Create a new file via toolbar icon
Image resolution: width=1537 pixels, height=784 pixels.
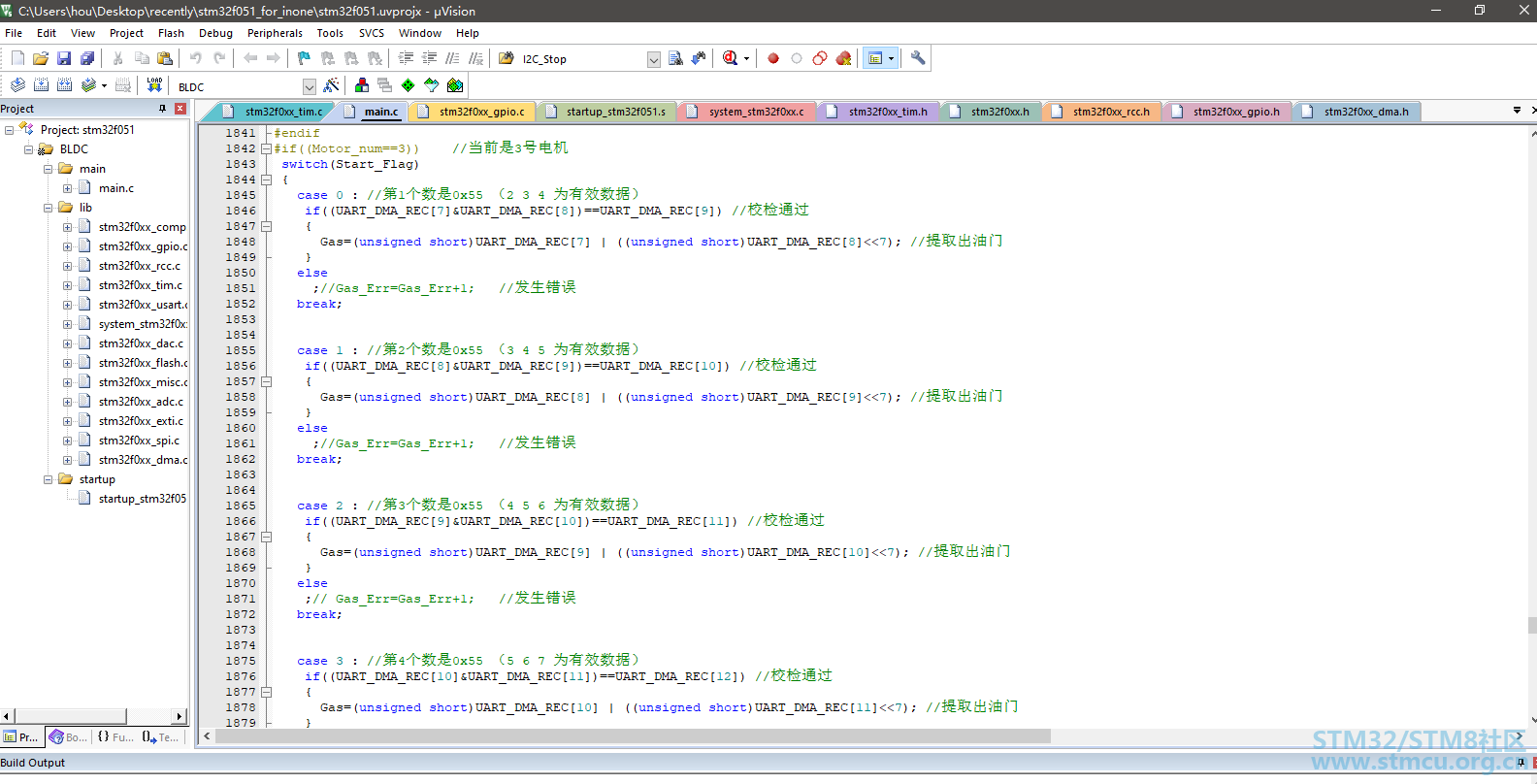[x=17, y=58]
